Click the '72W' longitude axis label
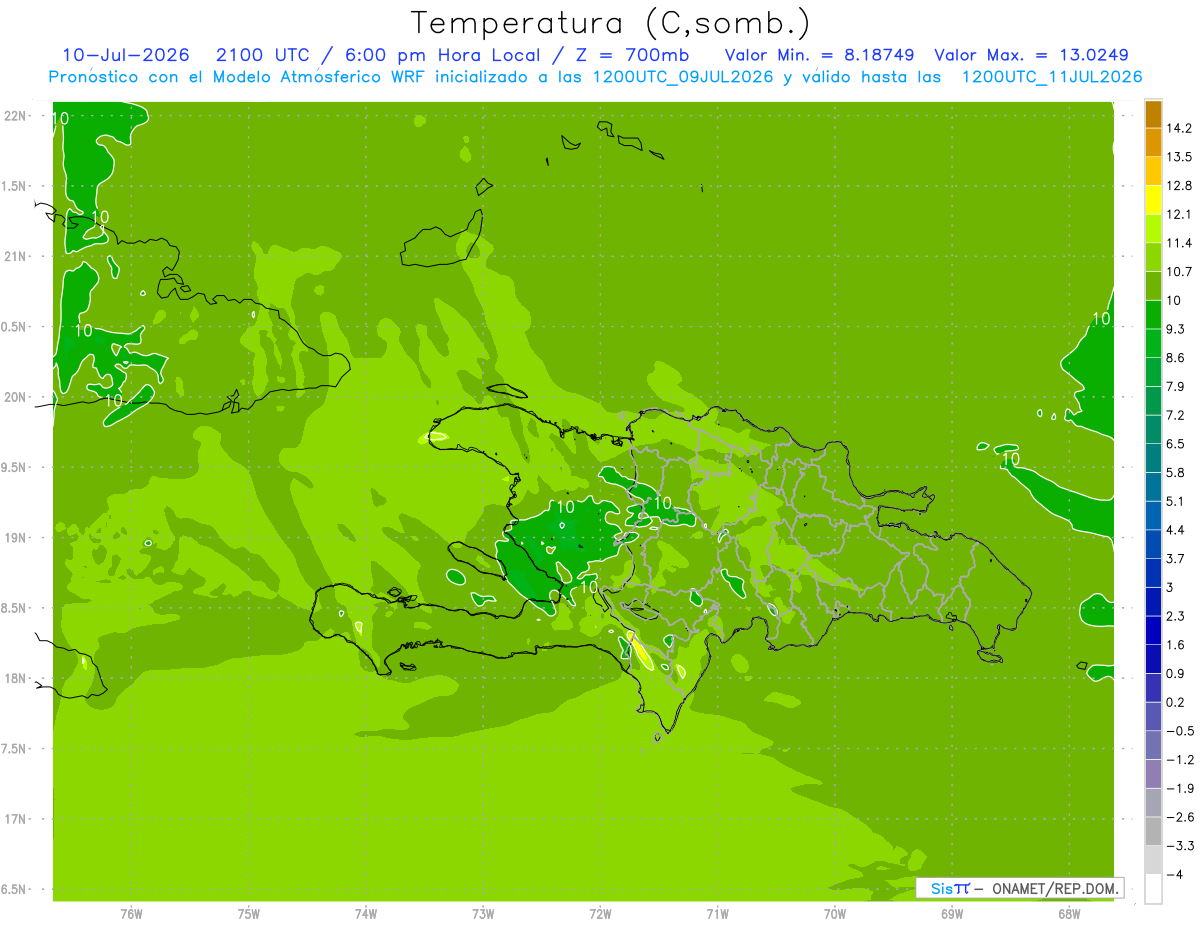The height and width of the screenshot is (927, 1200). coord(600,913)
